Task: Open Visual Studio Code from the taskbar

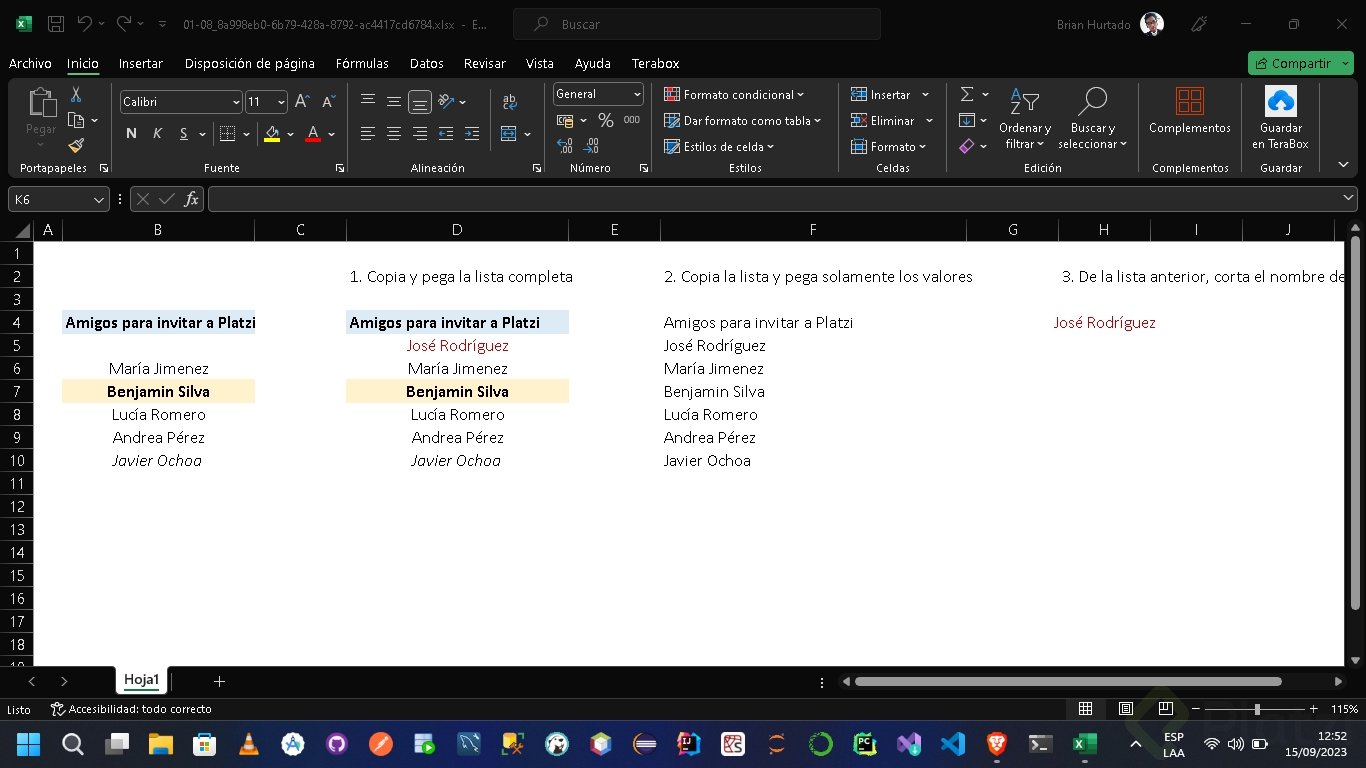Action: tap(953, 744)
